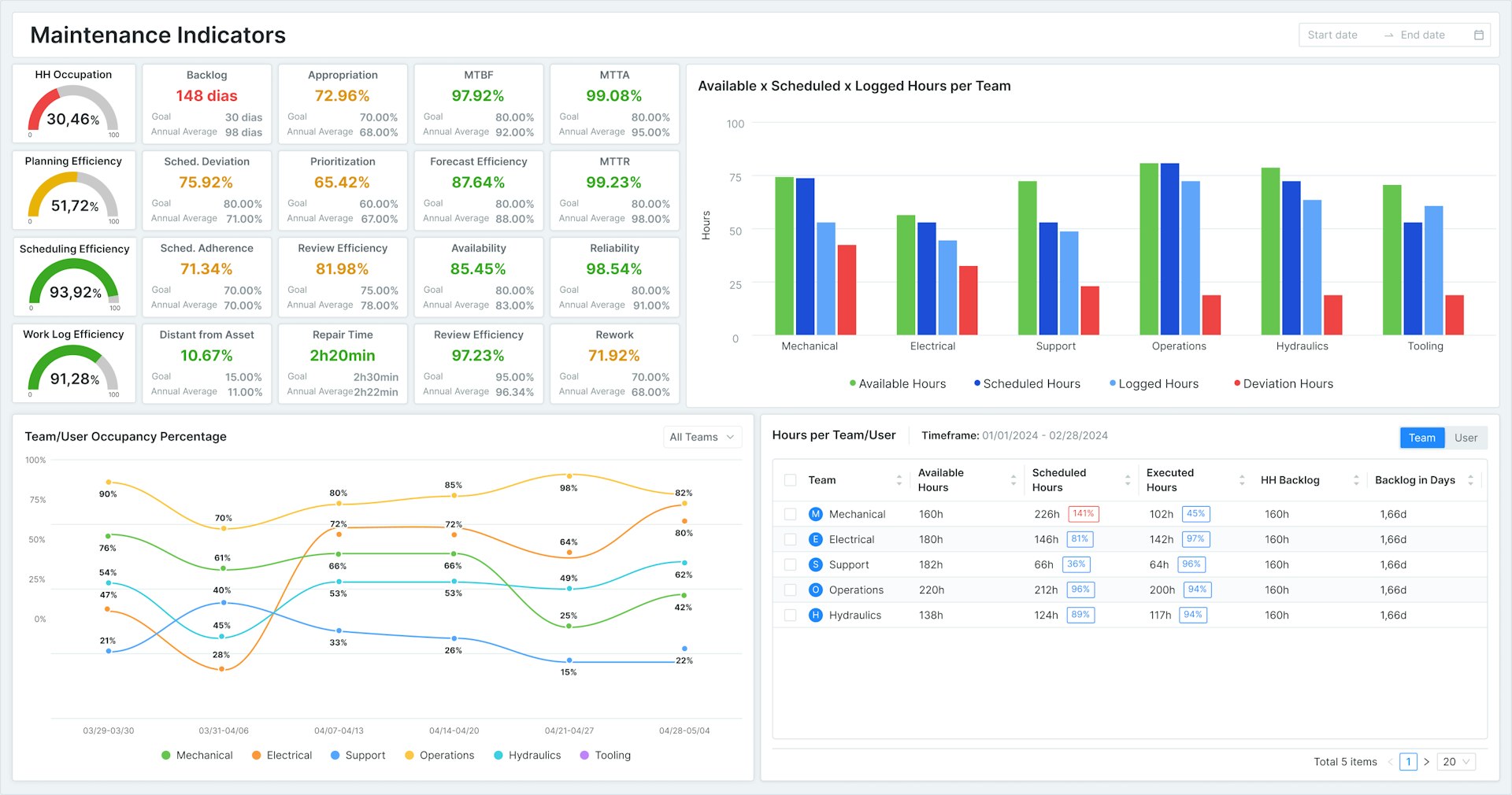Switch to the User tab
The image size is (1512, 795).
pyautogui.click(x=1465, y=438)
